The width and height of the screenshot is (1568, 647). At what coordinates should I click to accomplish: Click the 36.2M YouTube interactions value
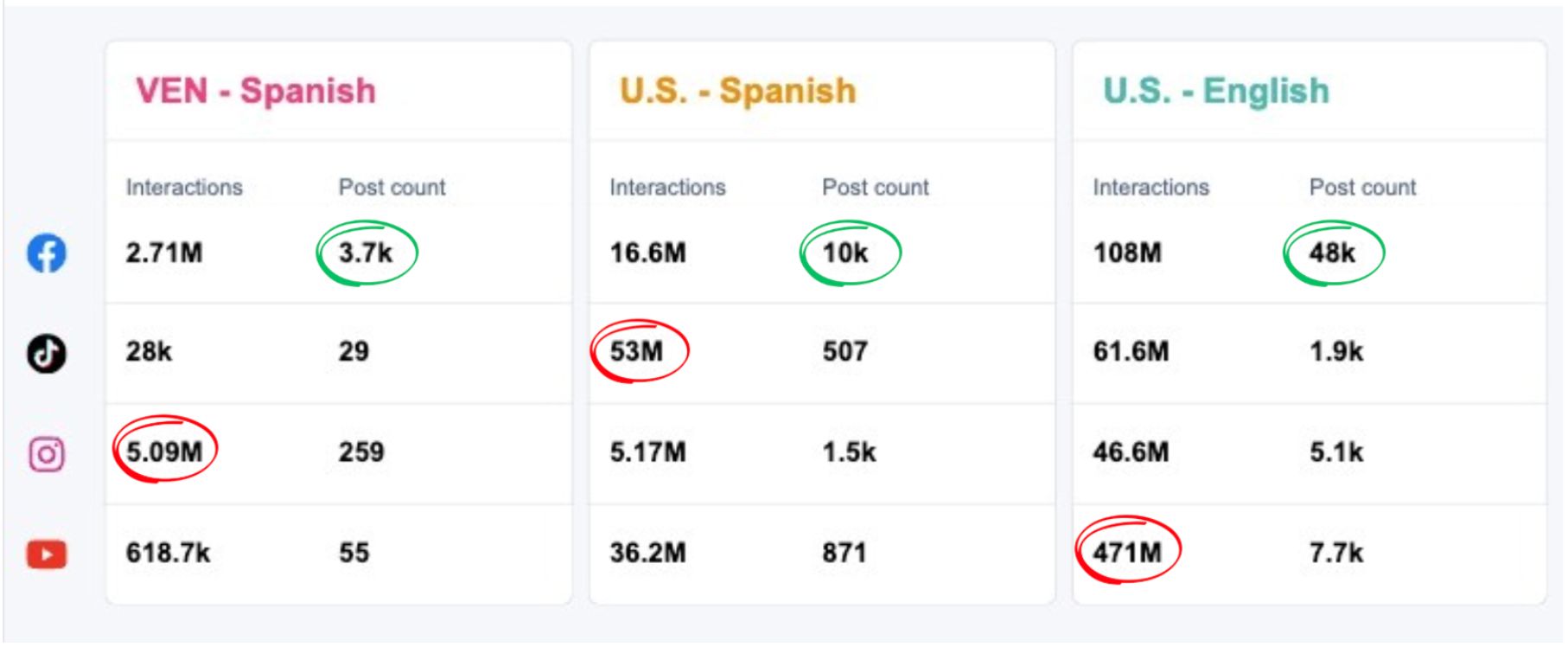647,553
